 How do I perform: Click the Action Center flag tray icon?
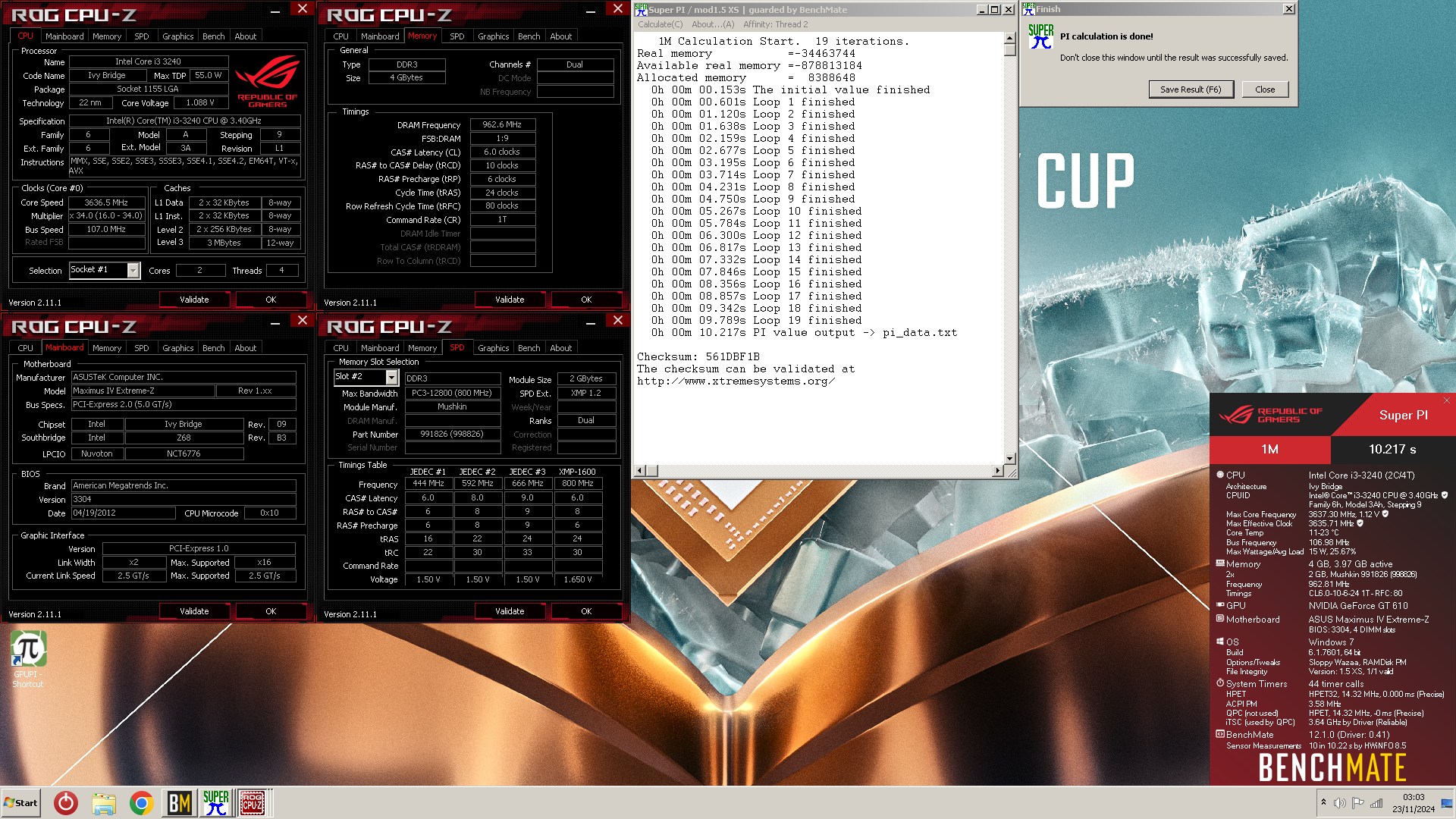pos(1358,803)
